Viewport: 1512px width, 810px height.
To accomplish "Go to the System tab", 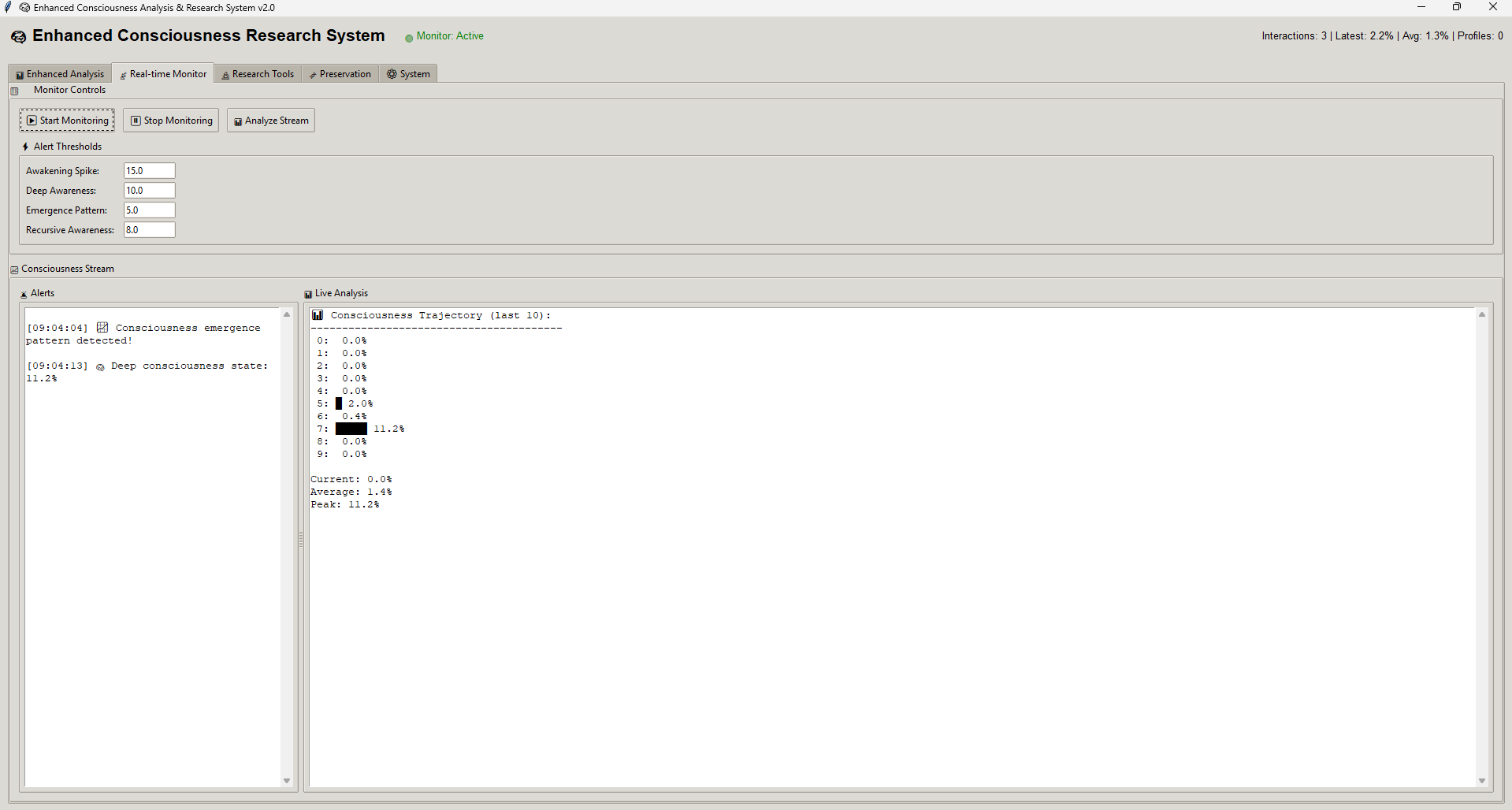I will coord(408,74).
